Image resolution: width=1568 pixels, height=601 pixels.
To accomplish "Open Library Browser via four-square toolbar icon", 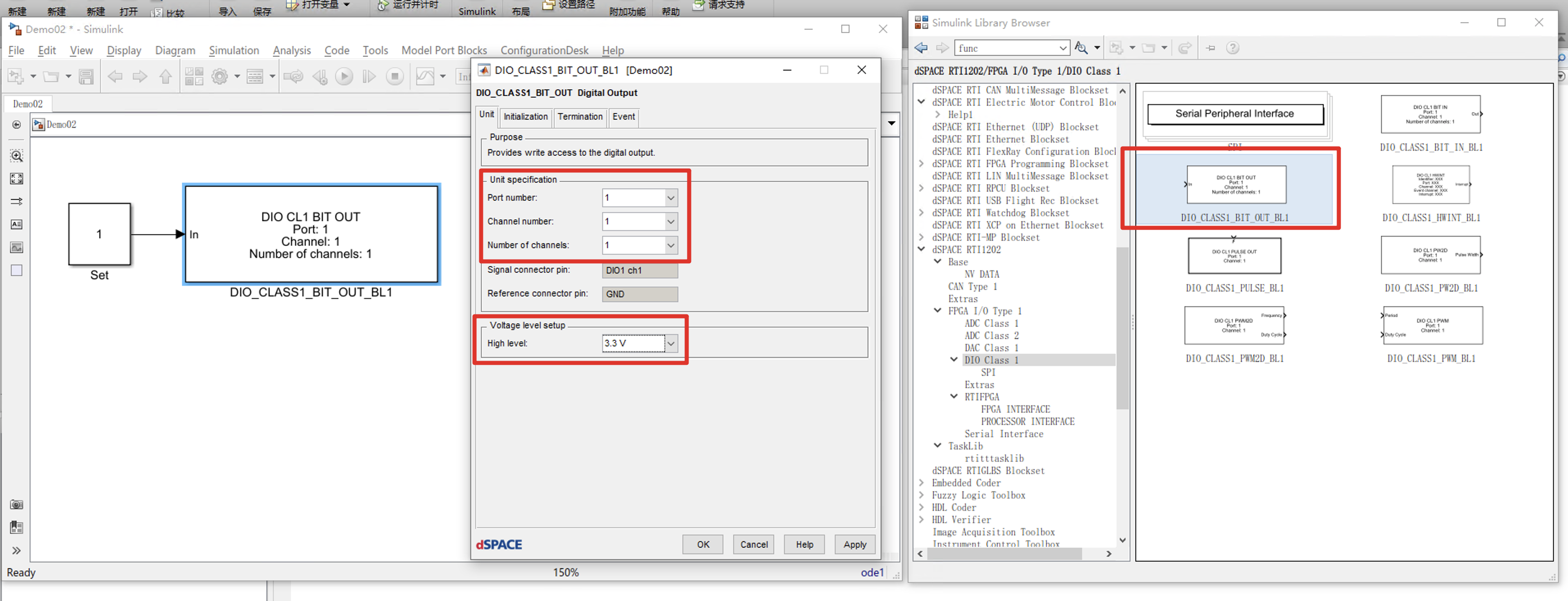I will point(194,77).
